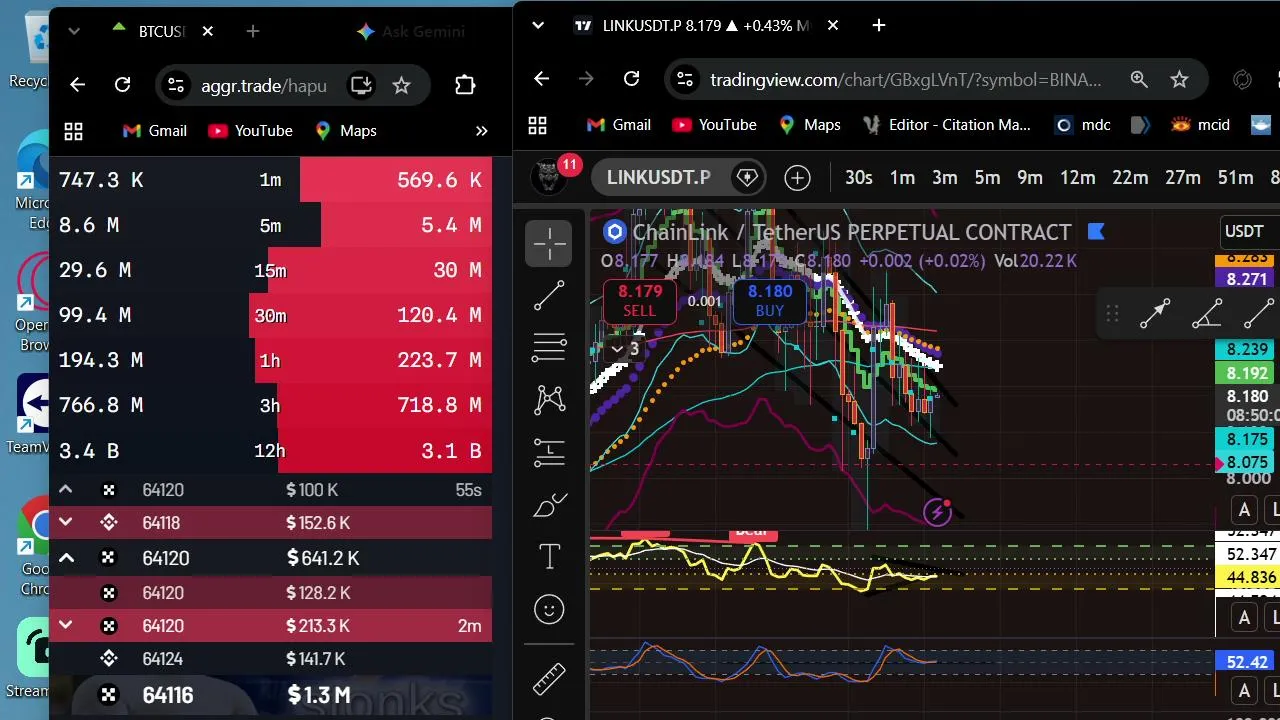Viewport: 1280px width, 720px height.
Task: Select the Text annotation tool
Action: [549, 557]
